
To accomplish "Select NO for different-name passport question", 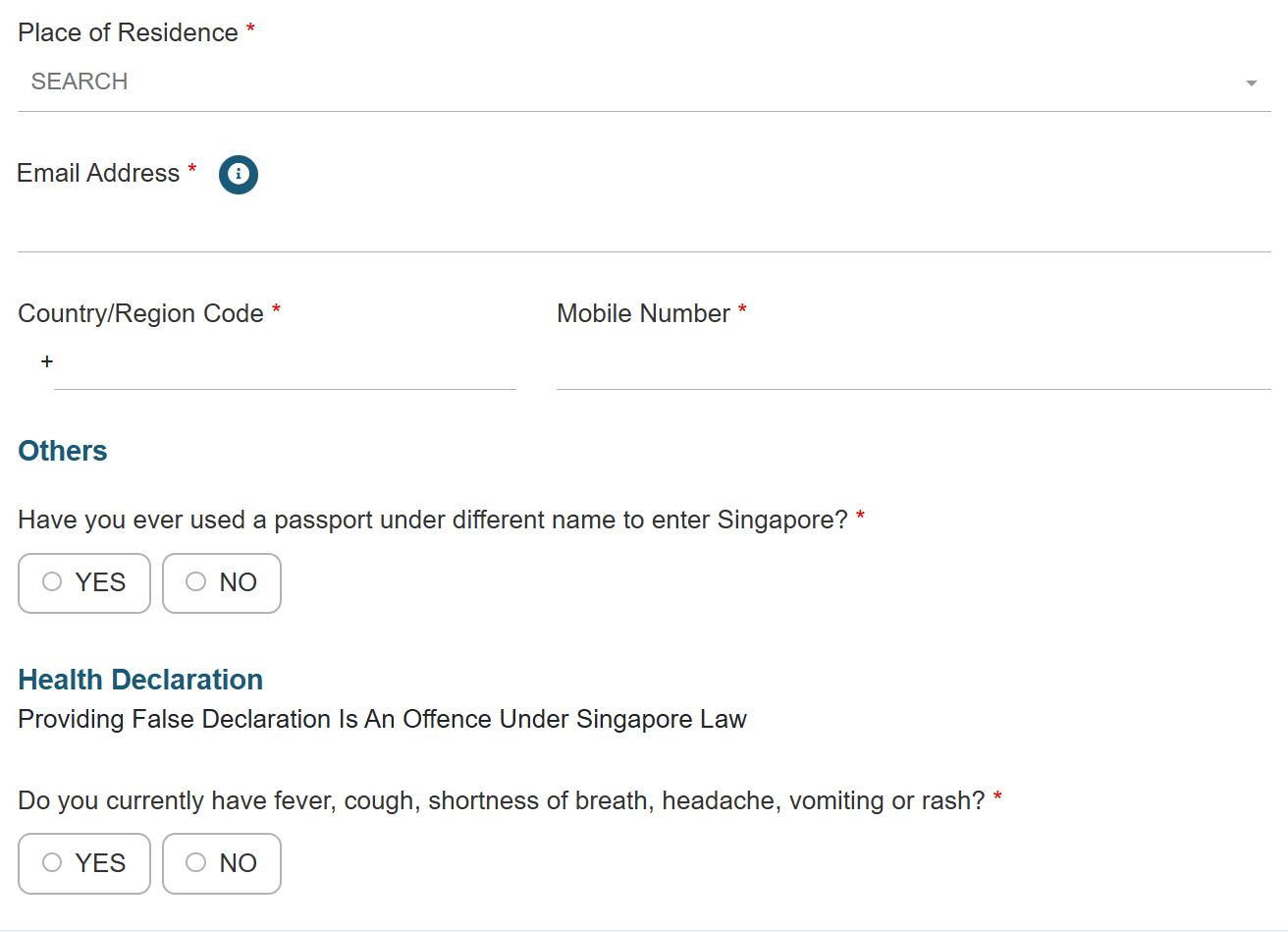I will [222, 583].
